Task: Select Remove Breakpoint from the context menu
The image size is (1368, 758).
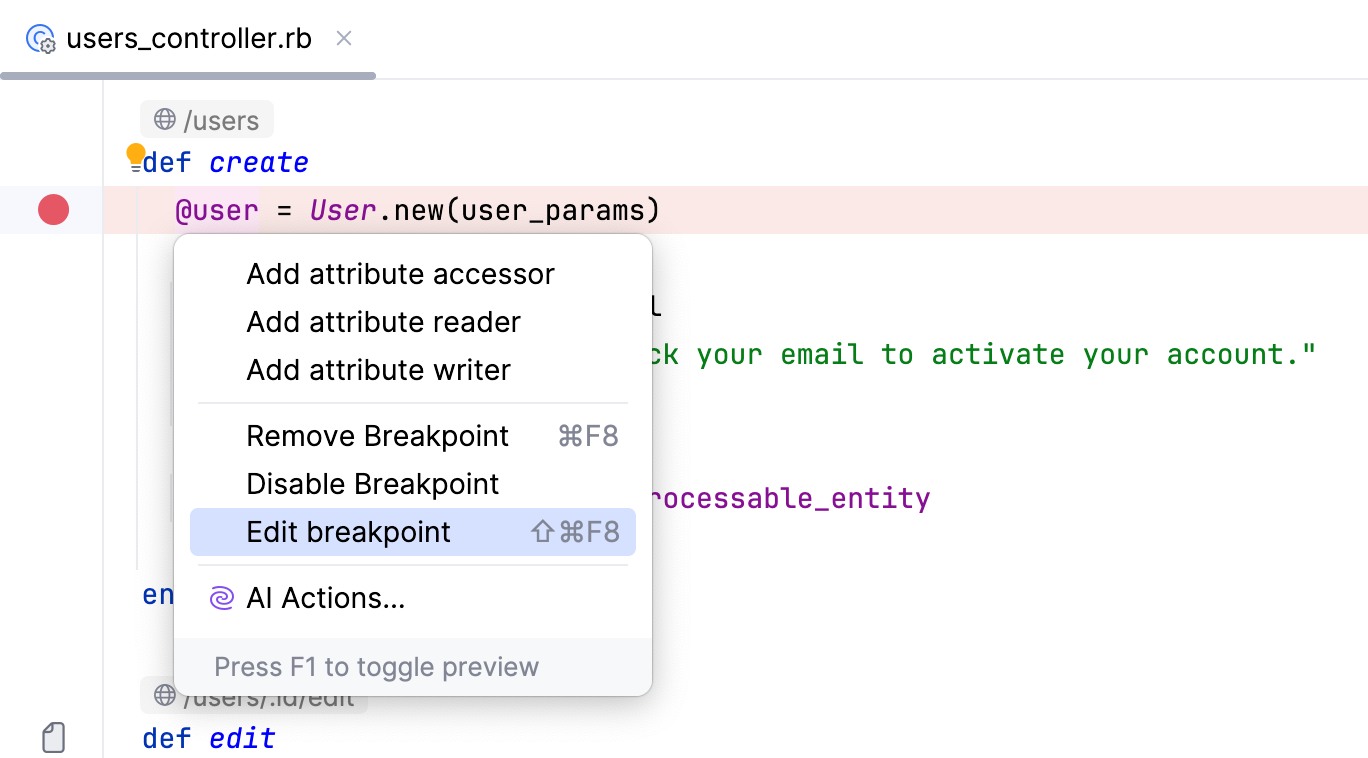Action: [x=377, y=436]
